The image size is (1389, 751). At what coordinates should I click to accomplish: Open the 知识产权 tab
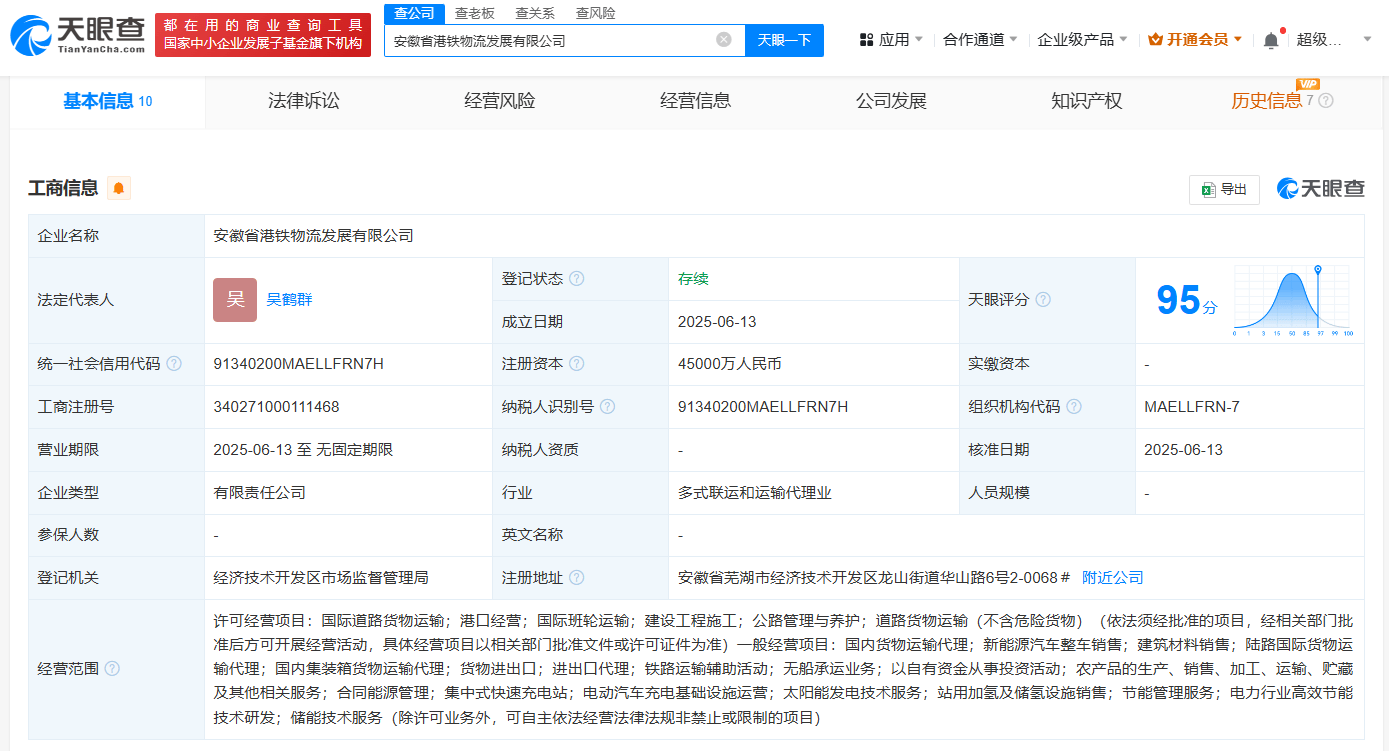pyautogui.click(x=1086, y=101)
